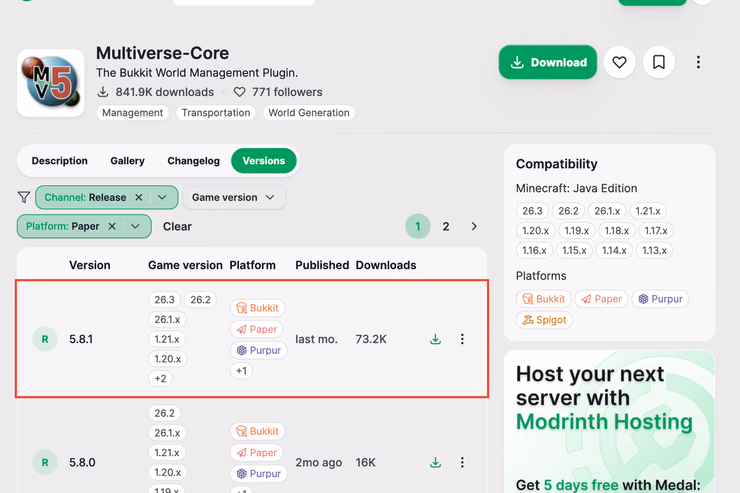Click the R release badge of 5.8.0

45,462
